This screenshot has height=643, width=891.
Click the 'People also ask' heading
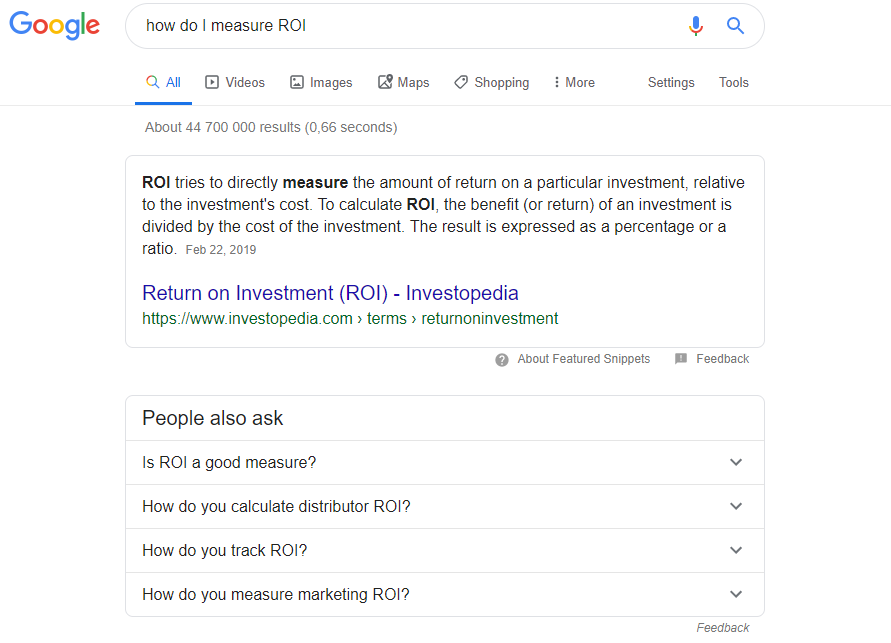coord(213,419)
